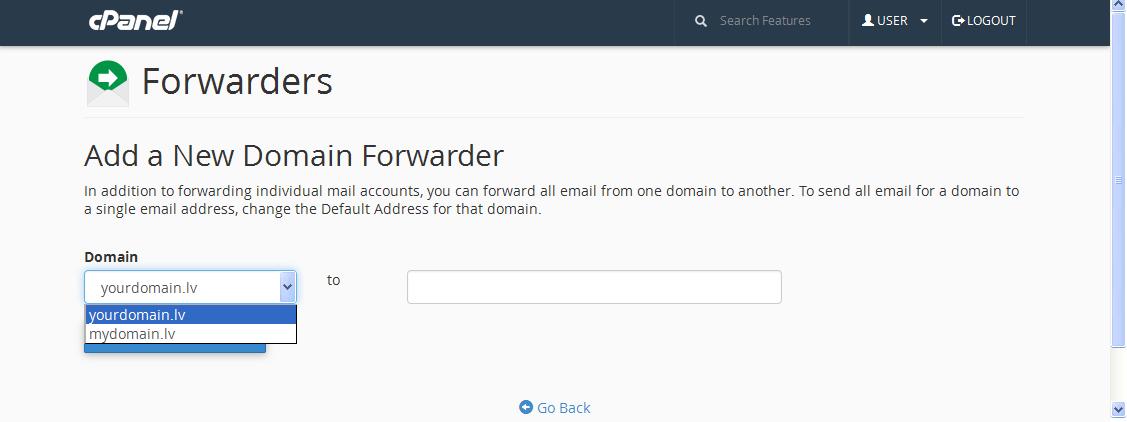
Task: Click the magnifying glass search icon
Action: [701, 21]
